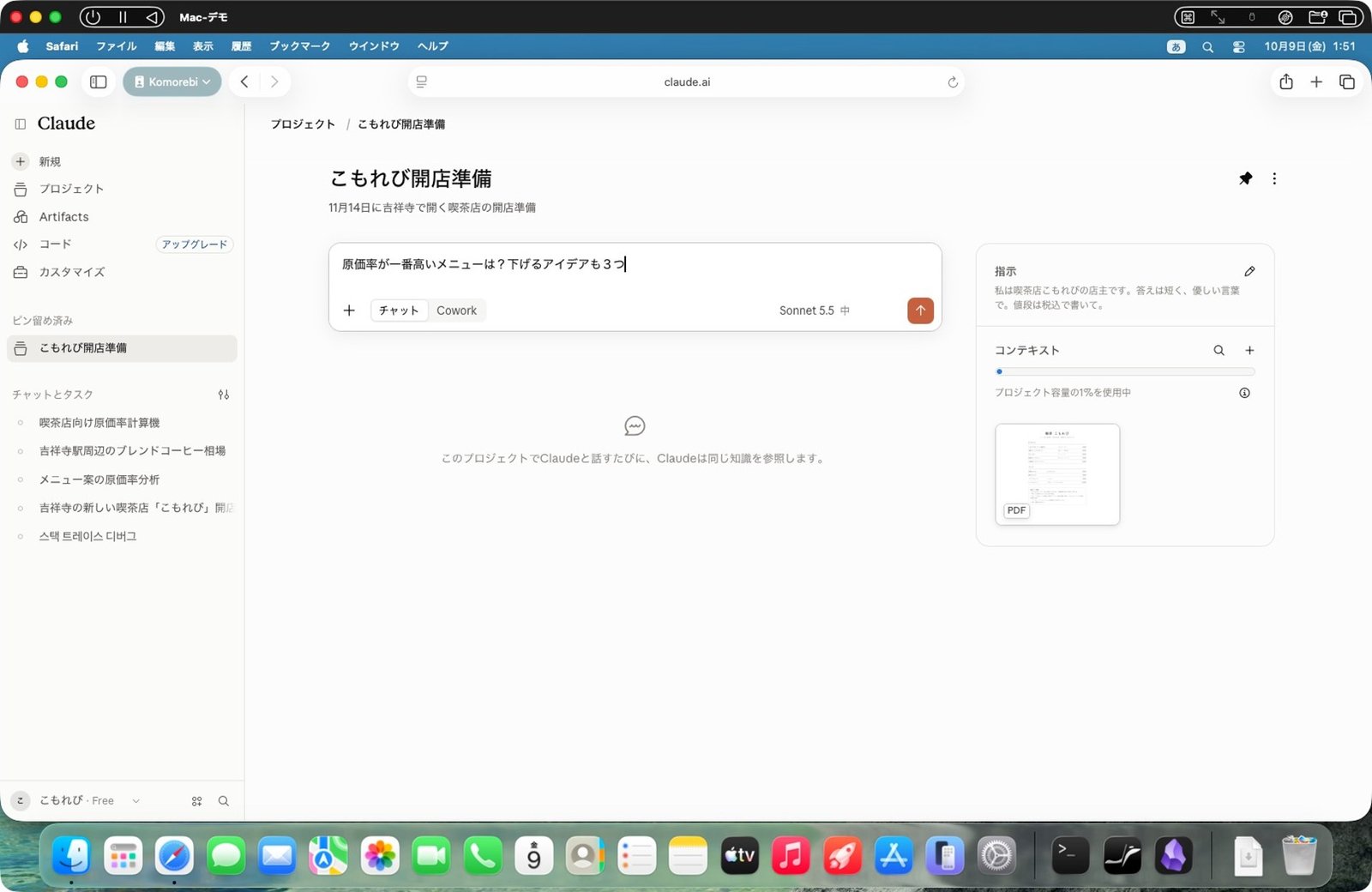
Task: Open the Korean-titled chat 스택 트레이스 디버그
Action: click(122, 536)
